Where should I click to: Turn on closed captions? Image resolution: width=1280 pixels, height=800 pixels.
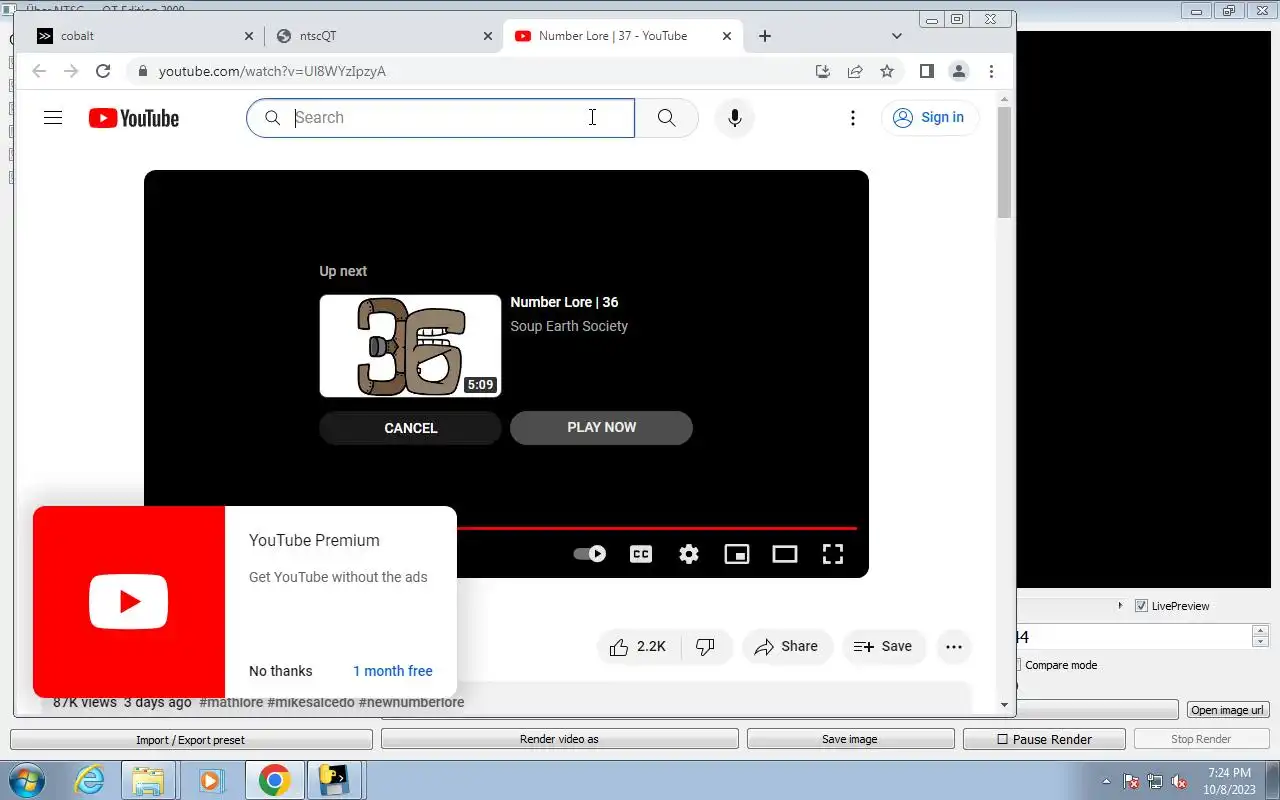click(x=641, y=554)
